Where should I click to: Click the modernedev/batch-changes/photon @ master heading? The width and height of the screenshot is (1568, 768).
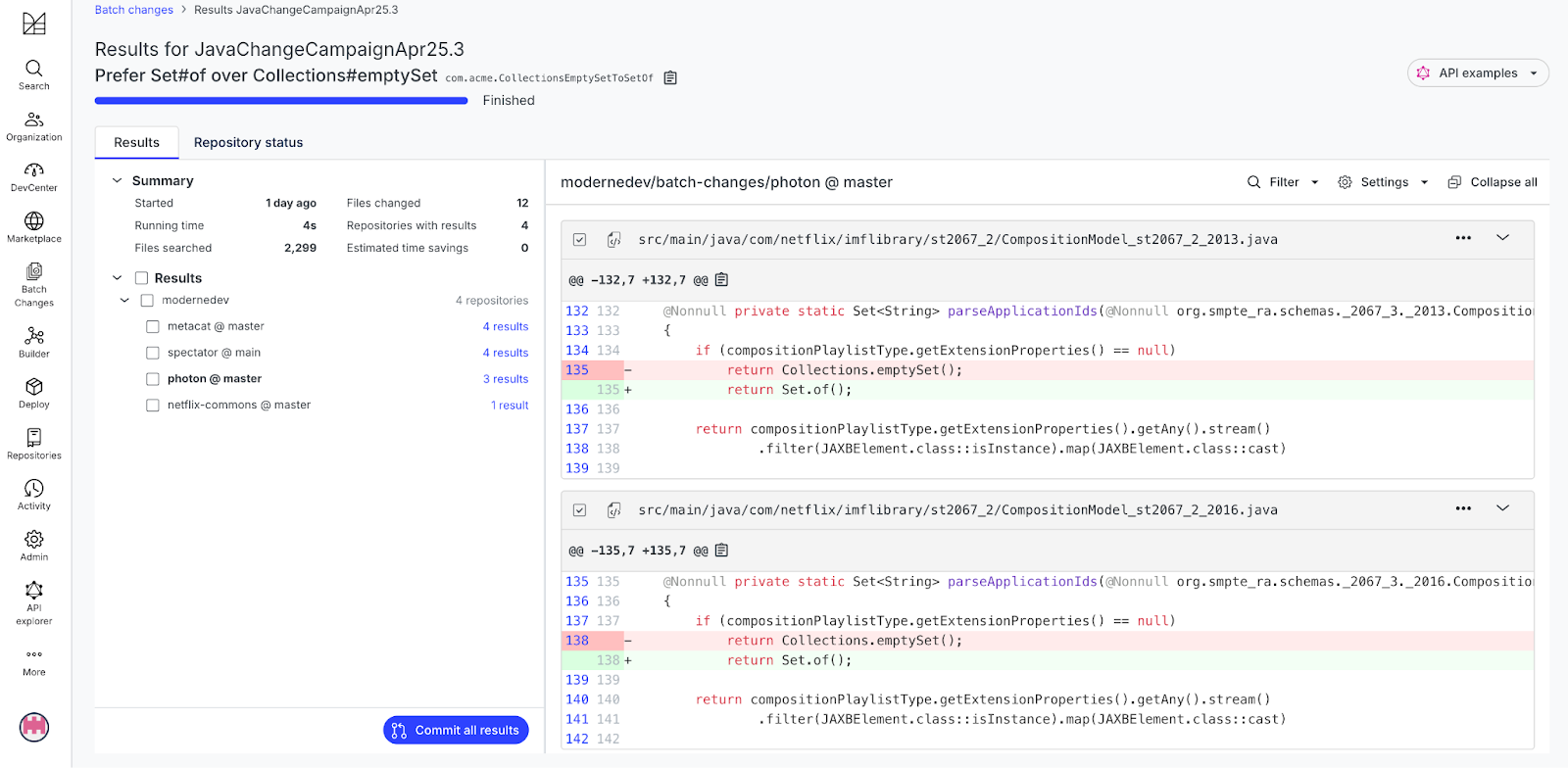(x=726, y=182)
